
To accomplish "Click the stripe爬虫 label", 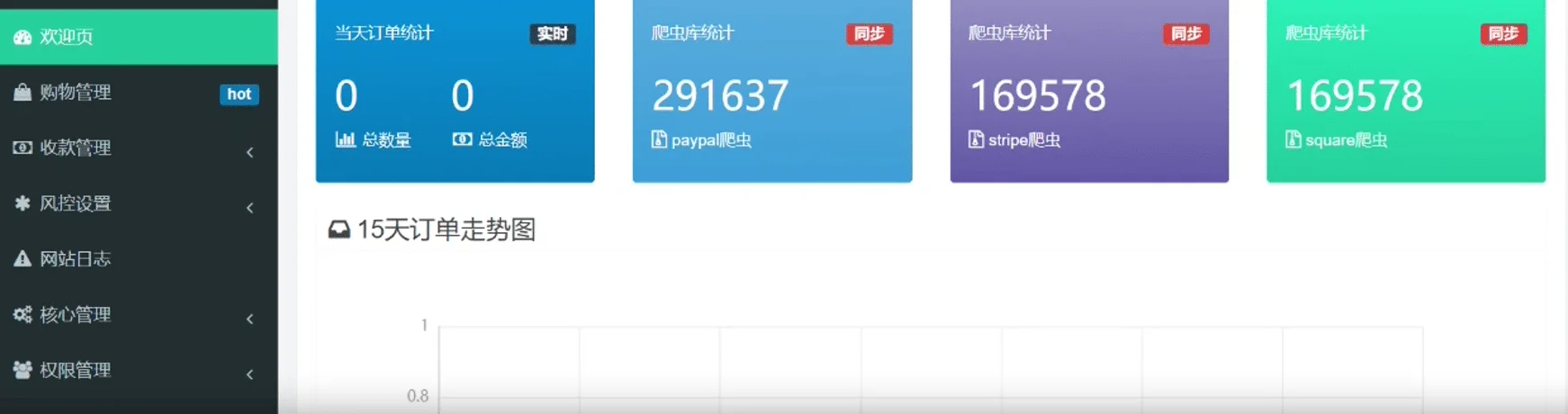I will click(1024, 140).
